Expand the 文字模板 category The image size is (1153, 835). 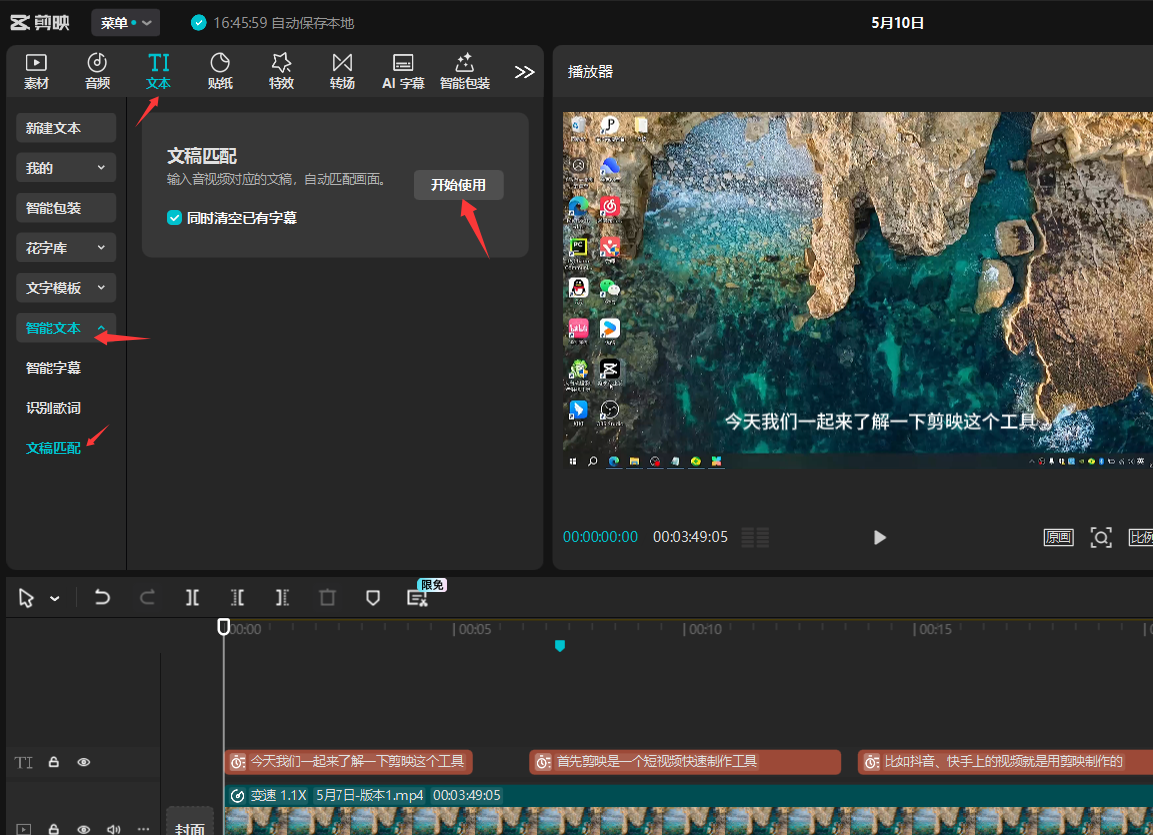pyautogui.click(x=66, y=287)
